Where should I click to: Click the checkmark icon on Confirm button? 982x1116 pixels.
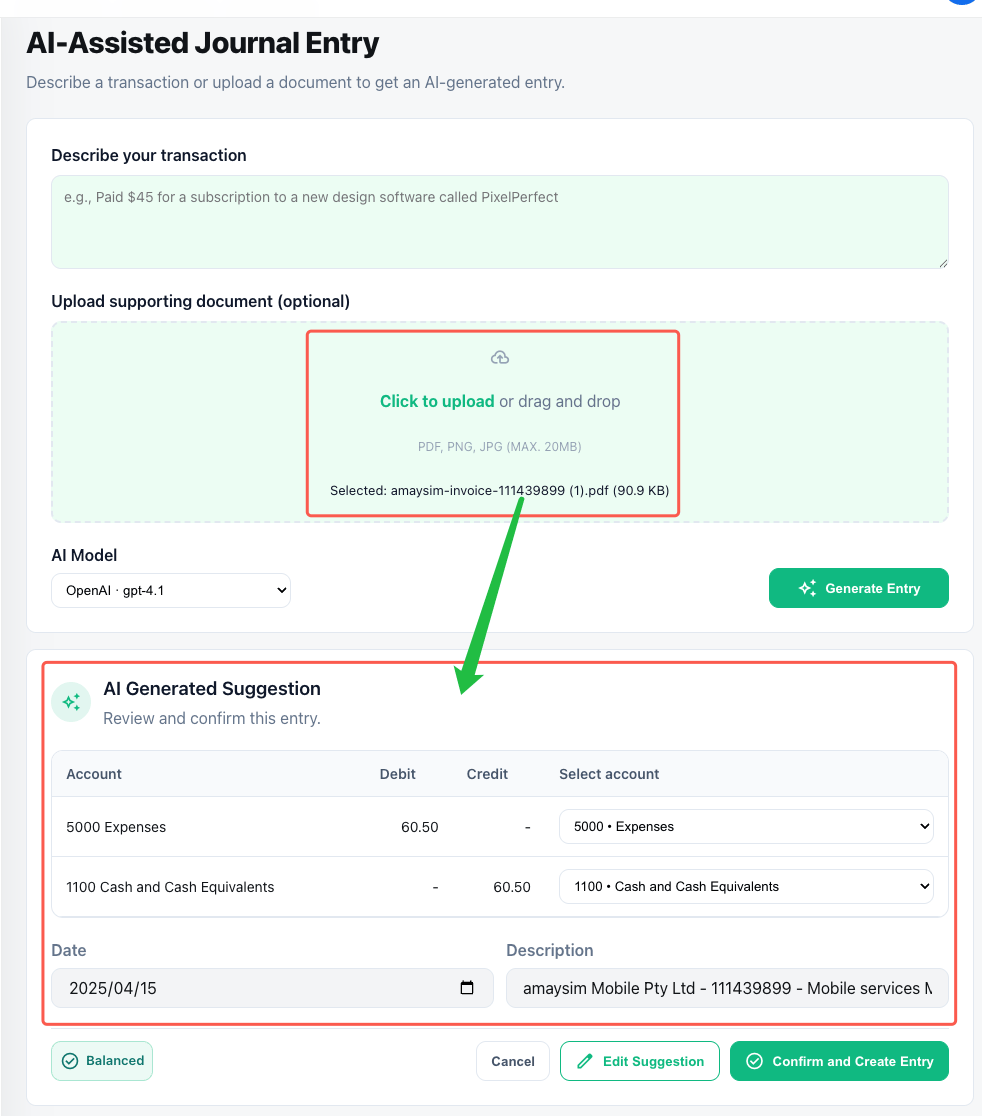[755, 1061]
